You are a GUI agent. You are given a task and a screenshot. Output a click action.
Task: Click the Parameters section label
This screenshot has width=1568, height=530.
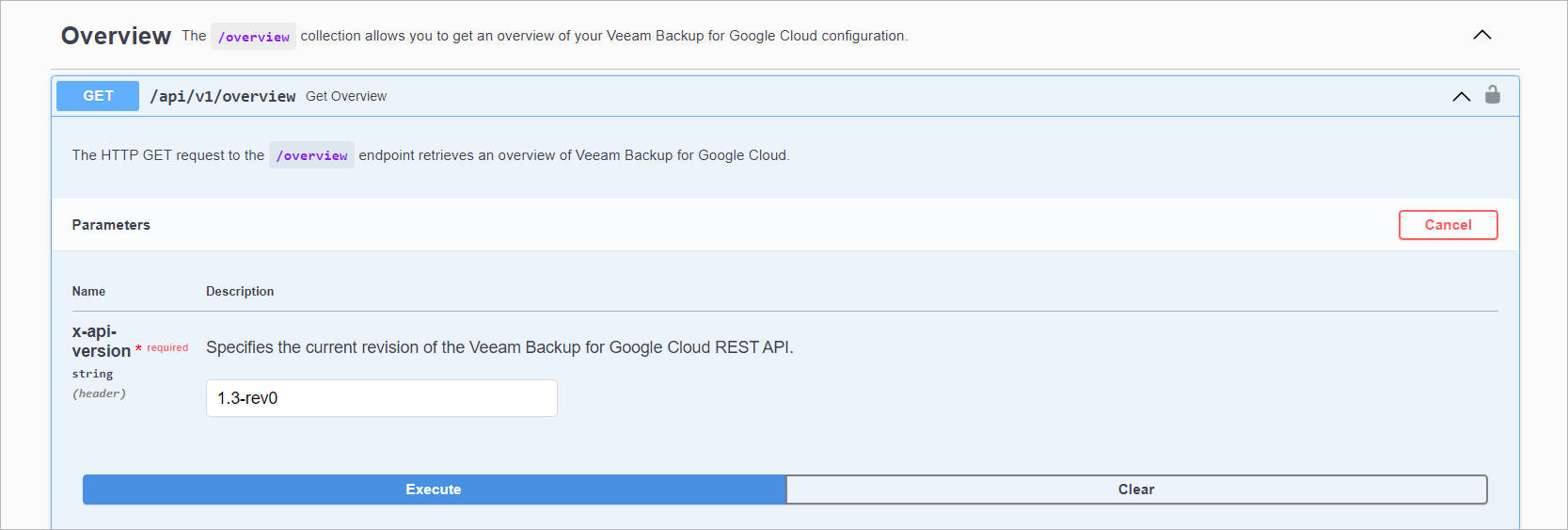click(111, 225)
